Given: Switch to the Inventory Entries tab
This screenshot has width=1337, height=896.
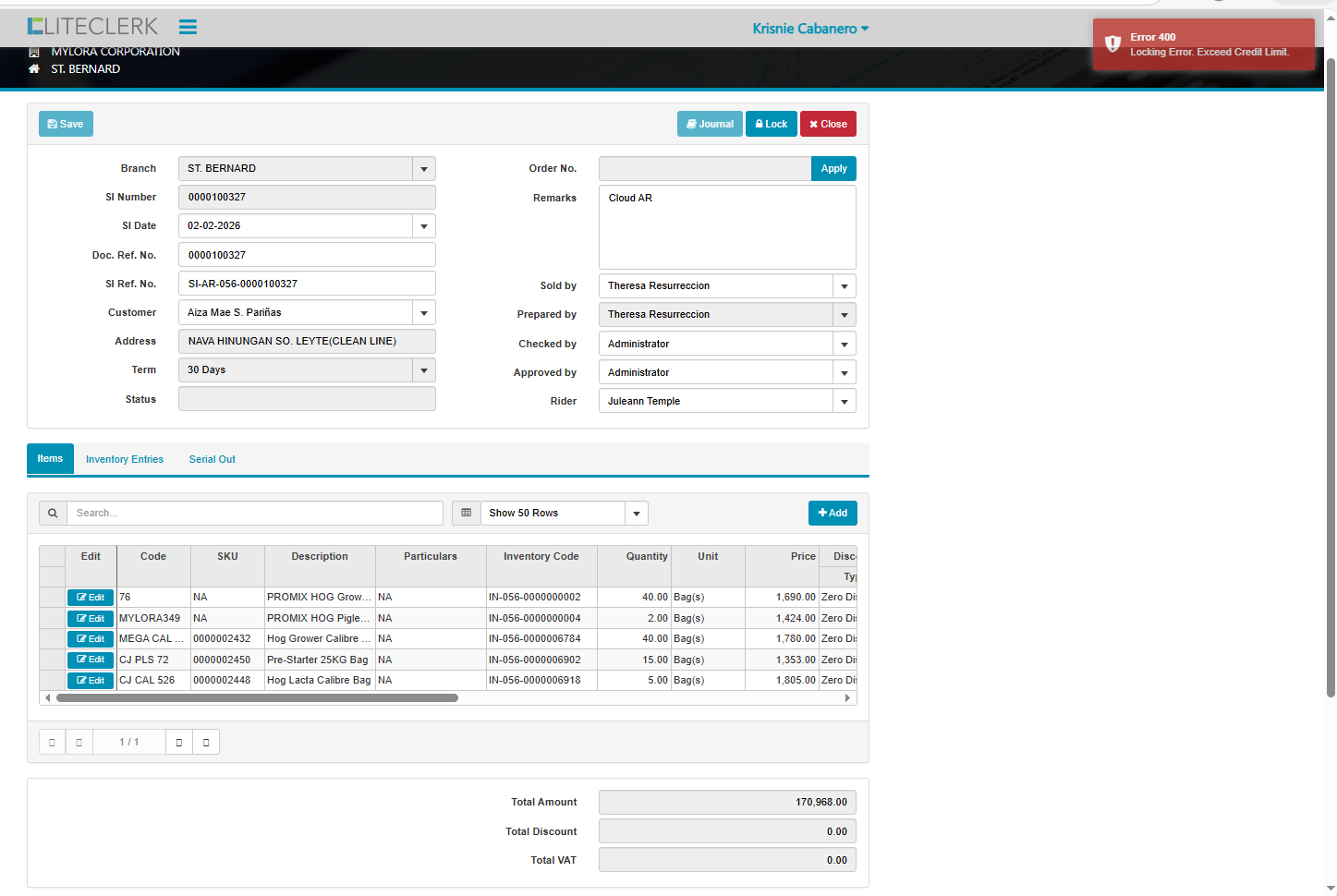Looking at the screenshot, I should click(x=125, y=460).
